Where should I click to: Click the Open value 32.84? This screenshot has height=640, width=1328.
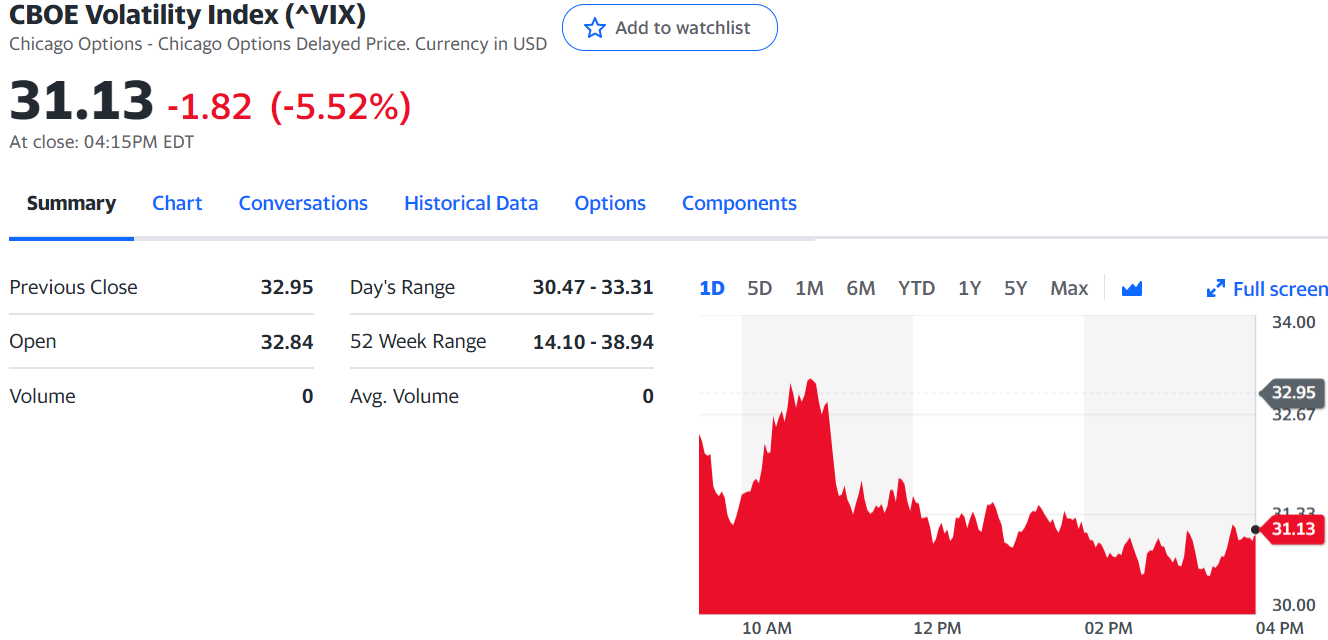287,342
